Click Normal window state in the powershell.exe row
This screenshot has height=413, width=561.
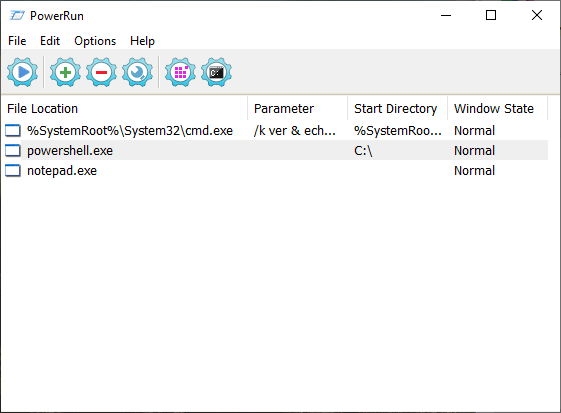coord(474,151)
